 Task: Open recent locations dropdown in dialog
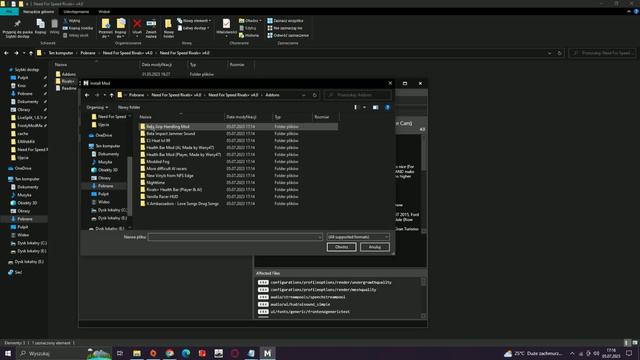pyautogui.click(x=105, y=95)
